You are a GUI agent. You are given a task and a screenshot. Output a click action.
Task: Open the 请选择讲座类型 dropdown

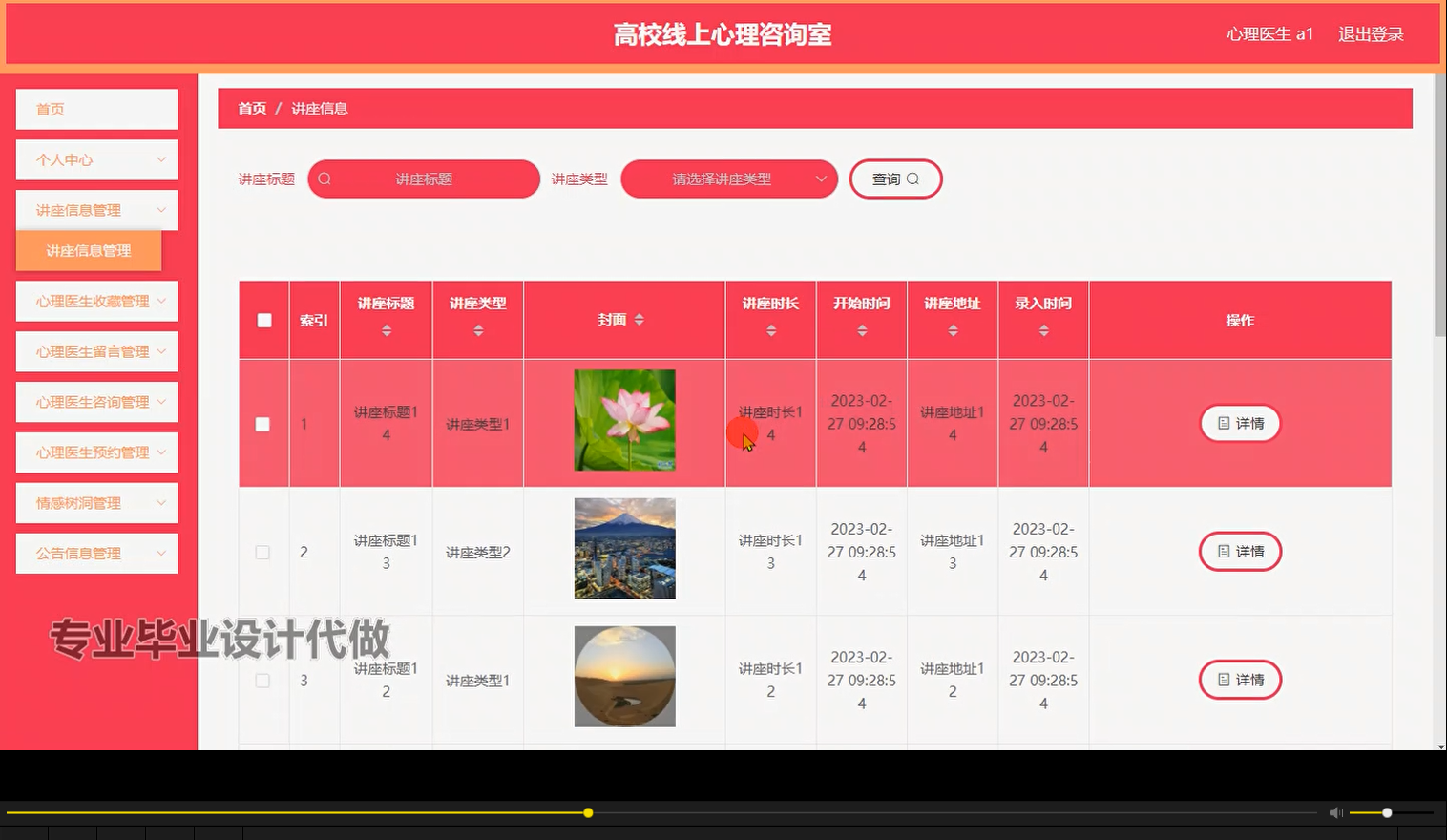pos(728,178)
